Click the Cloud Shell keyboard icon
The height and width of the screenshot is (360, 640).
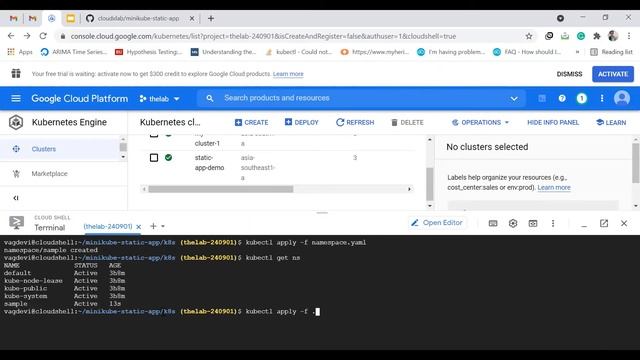click(x=493, y=223)
